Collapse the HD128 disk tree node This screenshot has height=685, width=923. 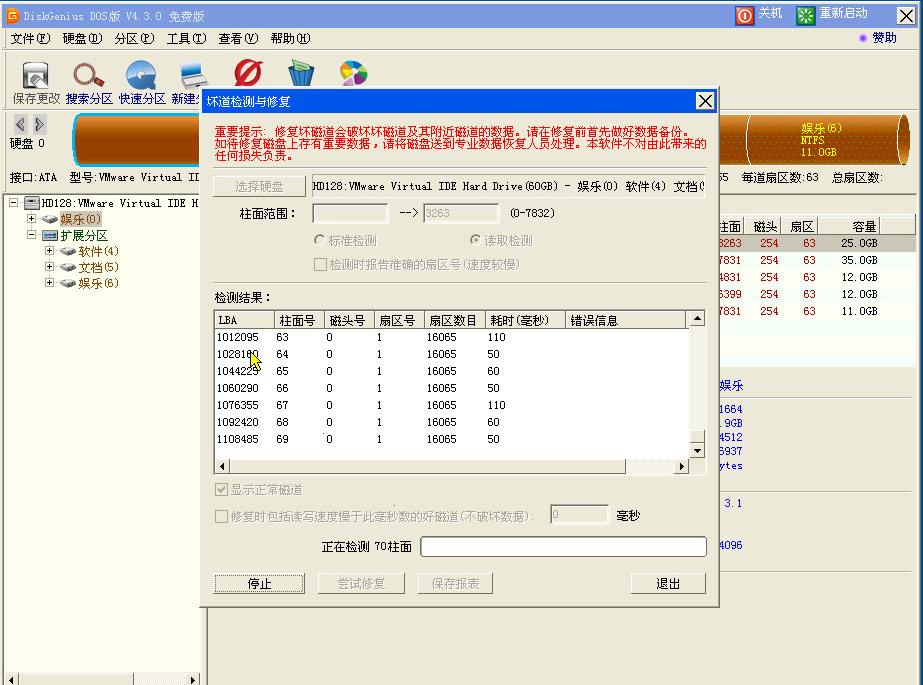pos(13,203)
